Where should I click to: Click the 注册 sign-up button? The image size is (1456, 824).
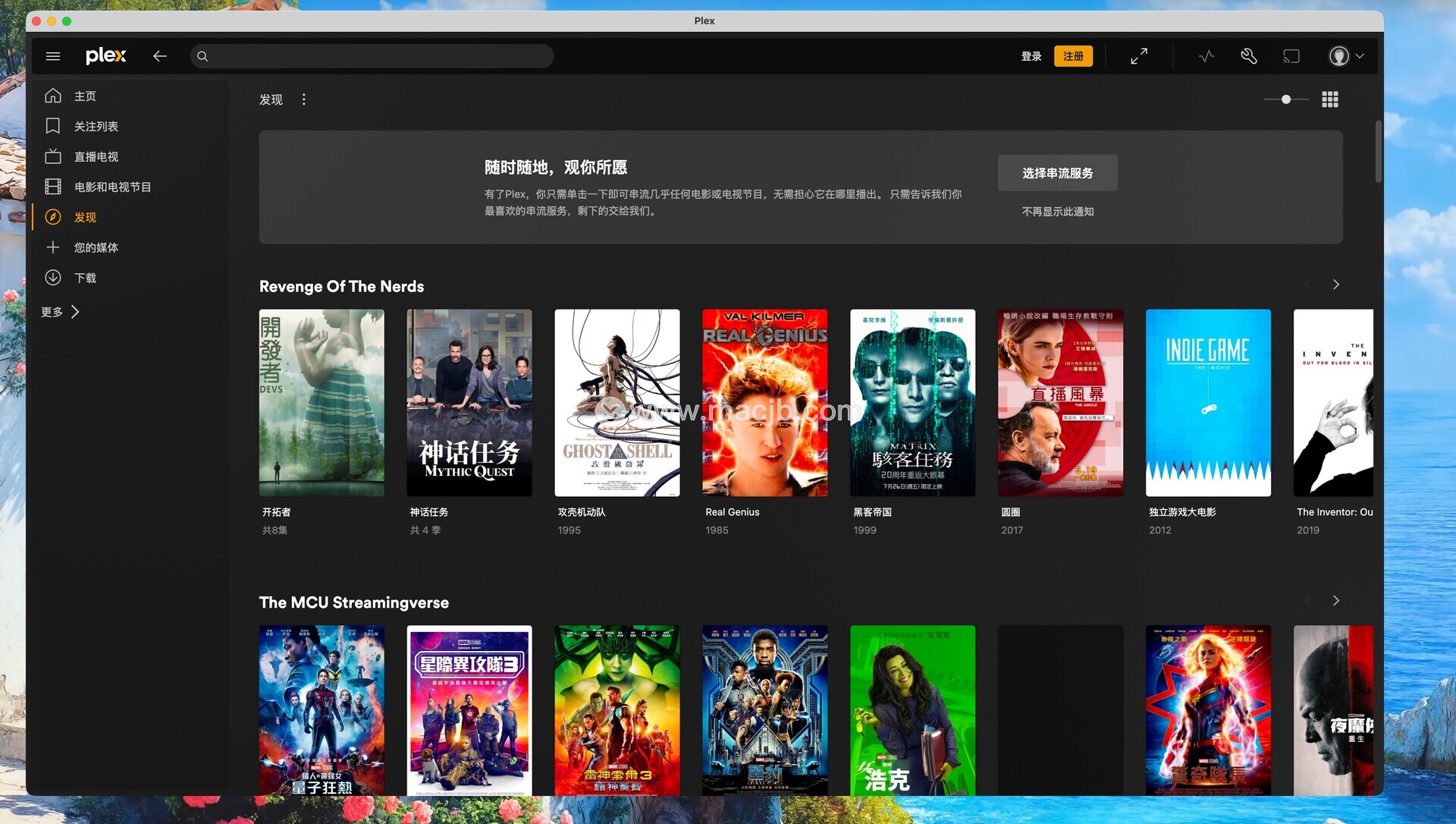(1072, 56)
